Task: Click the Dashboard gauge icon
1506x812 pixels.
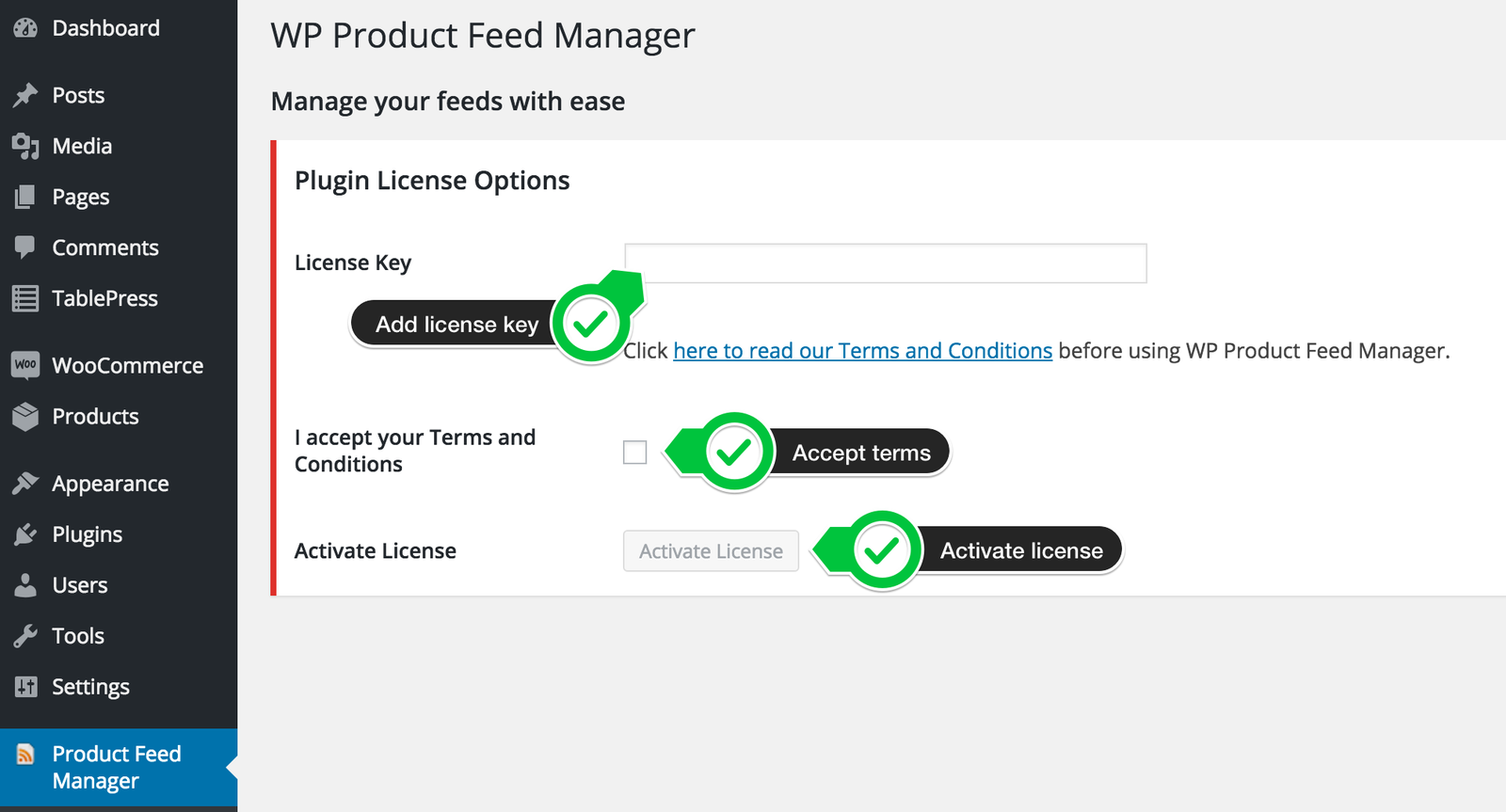Action: (x=25, y=28)
